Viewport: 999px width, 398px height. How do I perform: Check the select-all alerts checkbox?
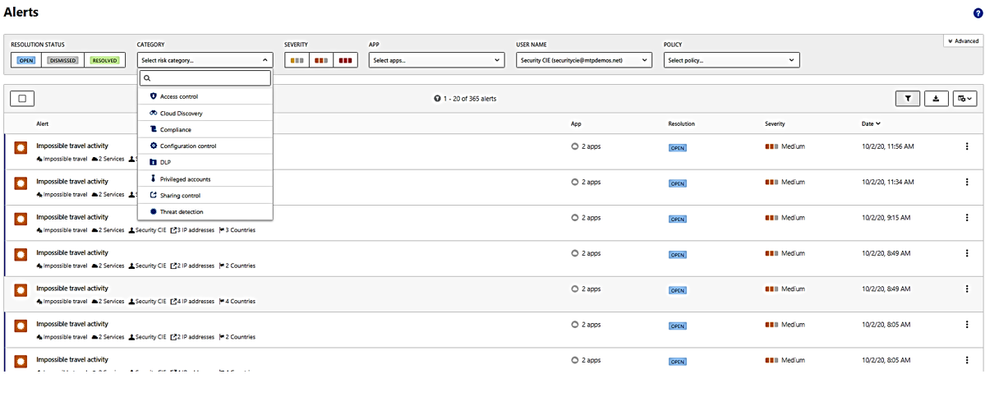[22, 99]
